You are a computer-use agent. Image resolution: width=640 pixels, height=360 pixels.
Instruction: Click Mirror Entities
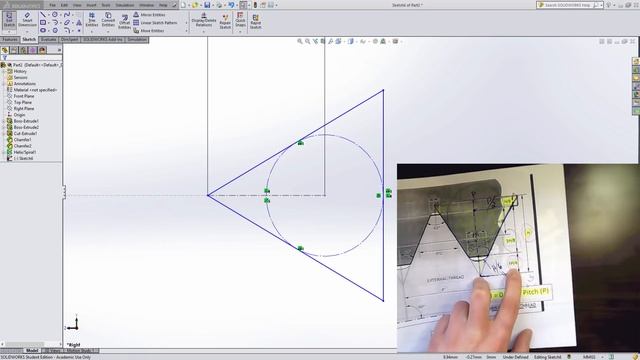149,15
